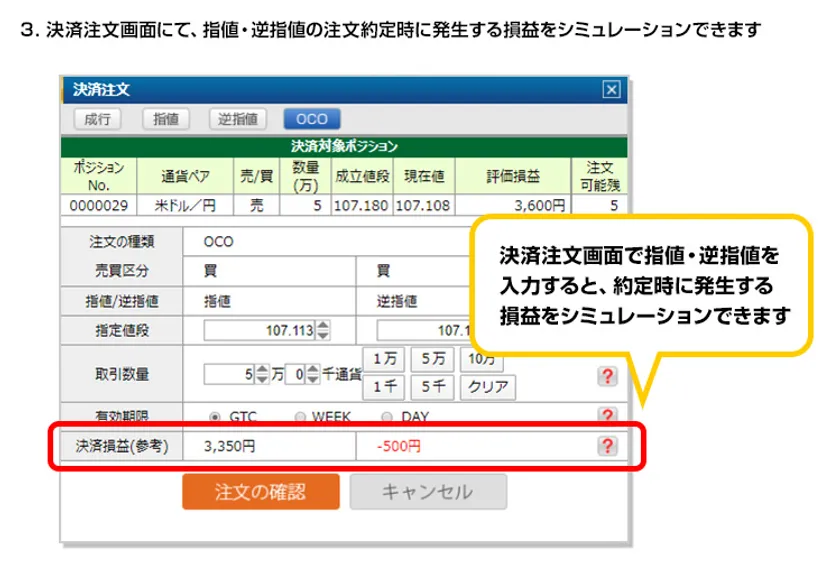The height and width of the screenshot is (575, 840).
Task: Click stepper arrows on 指値 price 107.113
Action: click(x=323, y=330)
